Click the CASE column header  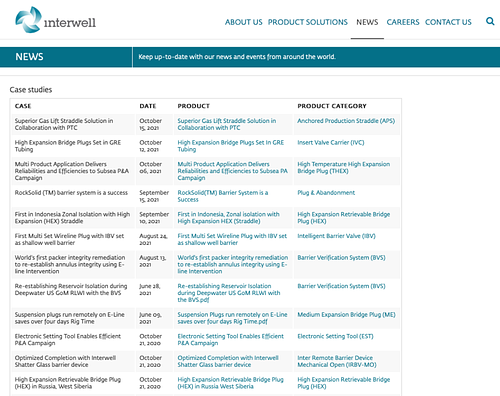[x=23, y=106]
